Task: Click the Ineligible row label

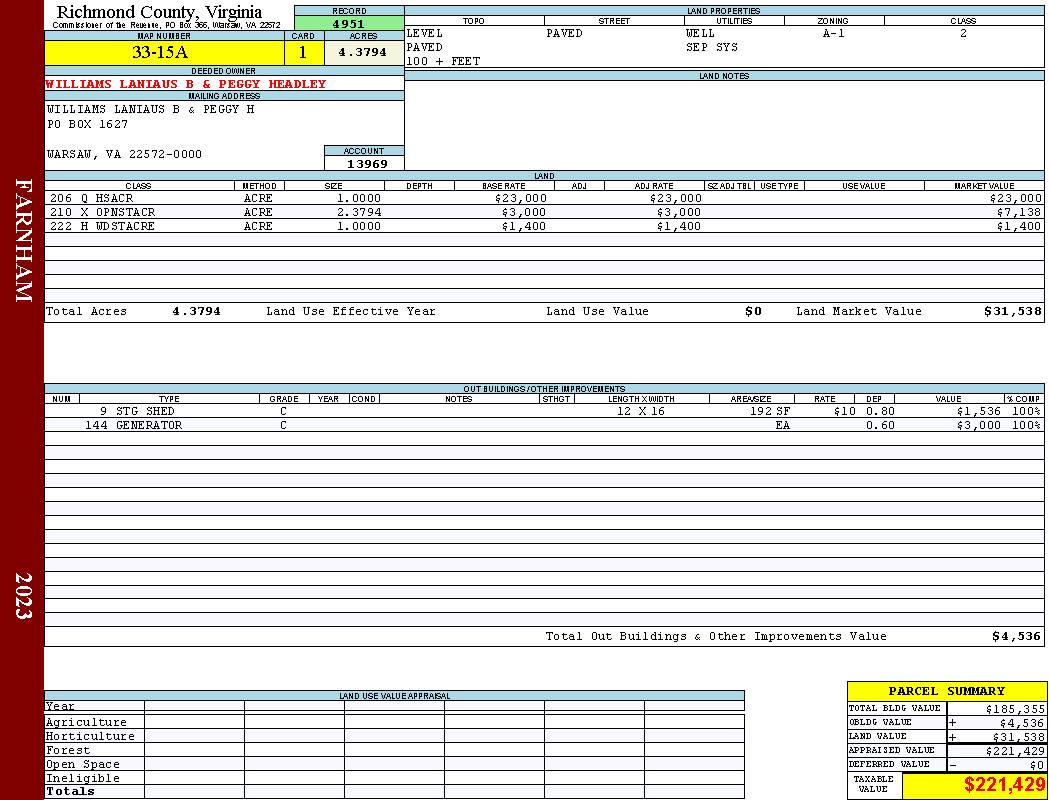Action: click(82, 779)
